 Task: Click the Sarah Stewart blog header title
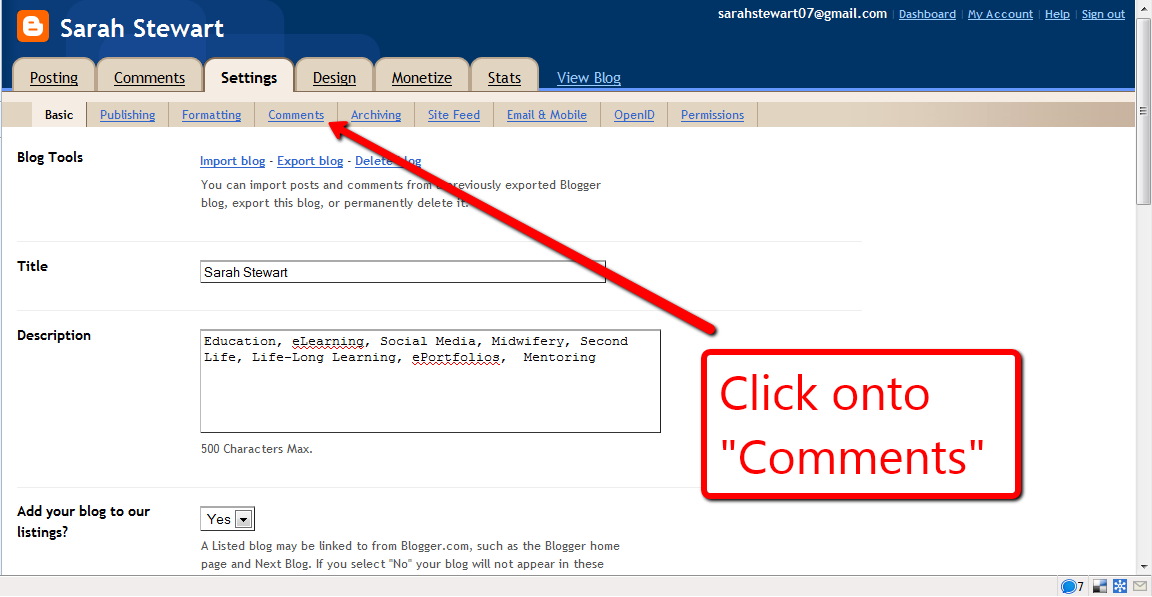[x=142, y=28]
